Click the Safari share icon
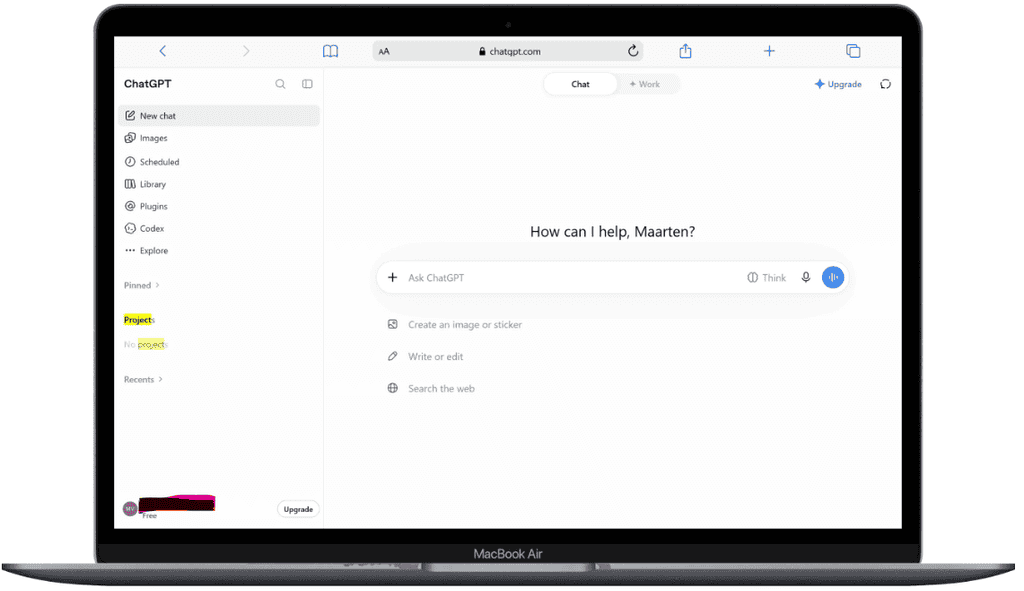 point(685,51)
